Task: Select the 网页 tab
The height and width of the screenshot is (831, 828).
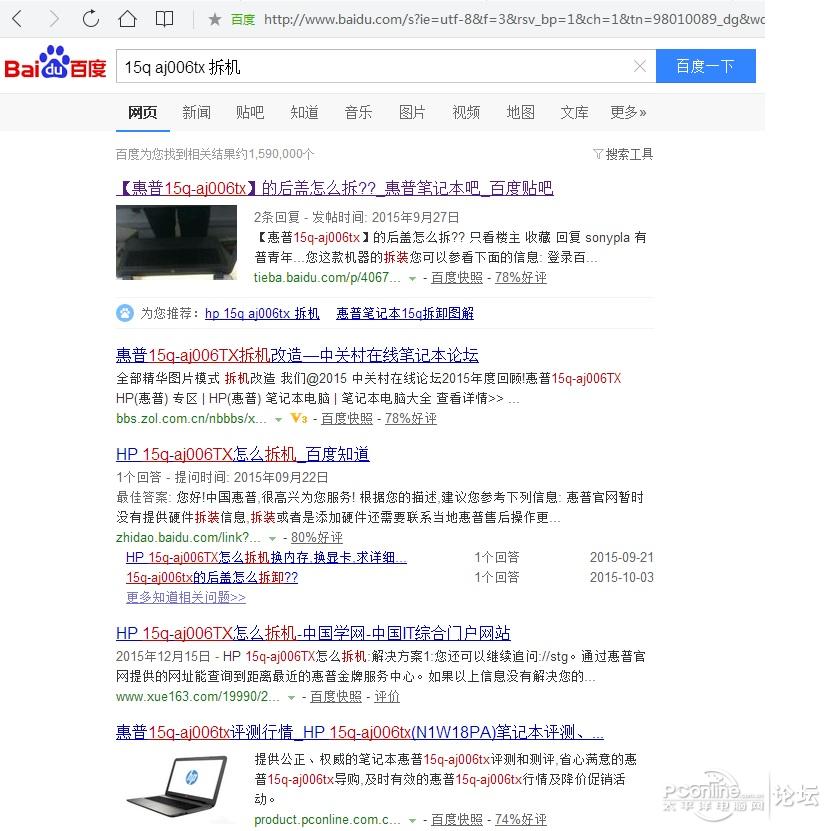Action: click(143, 112)
